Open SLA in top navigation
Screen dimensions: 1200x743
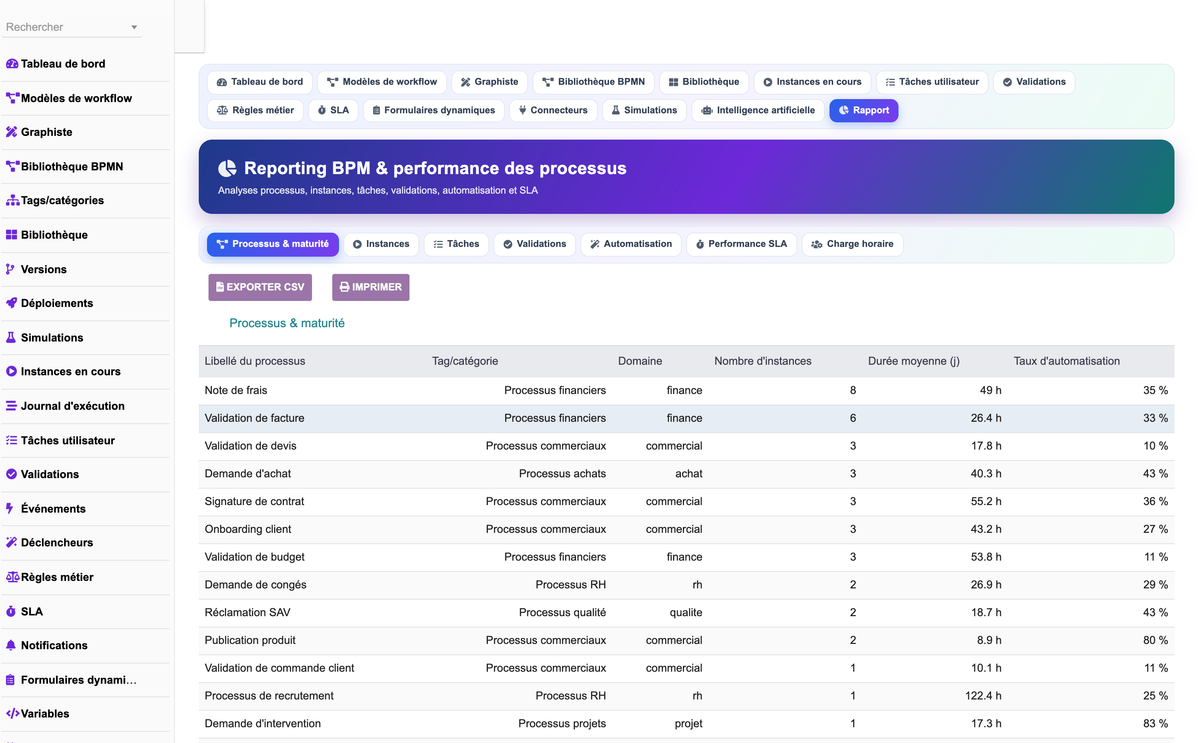point(333,111)
